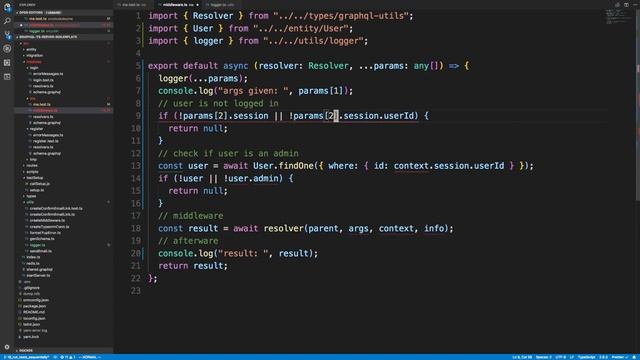Open formatYupError.ts in the file tree
640x360 pixels.
tap(45, 233)
